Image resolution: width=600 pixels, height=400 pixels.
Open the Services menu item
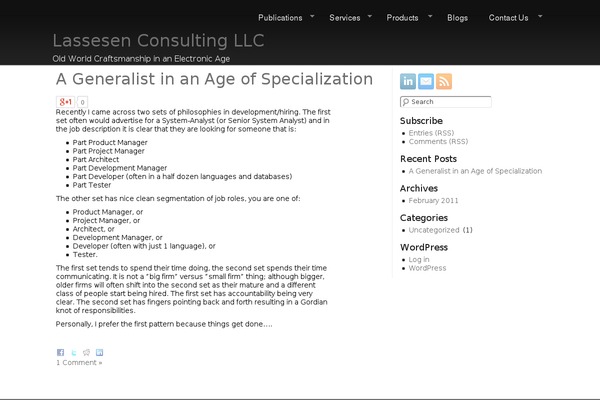coord(344,18)
